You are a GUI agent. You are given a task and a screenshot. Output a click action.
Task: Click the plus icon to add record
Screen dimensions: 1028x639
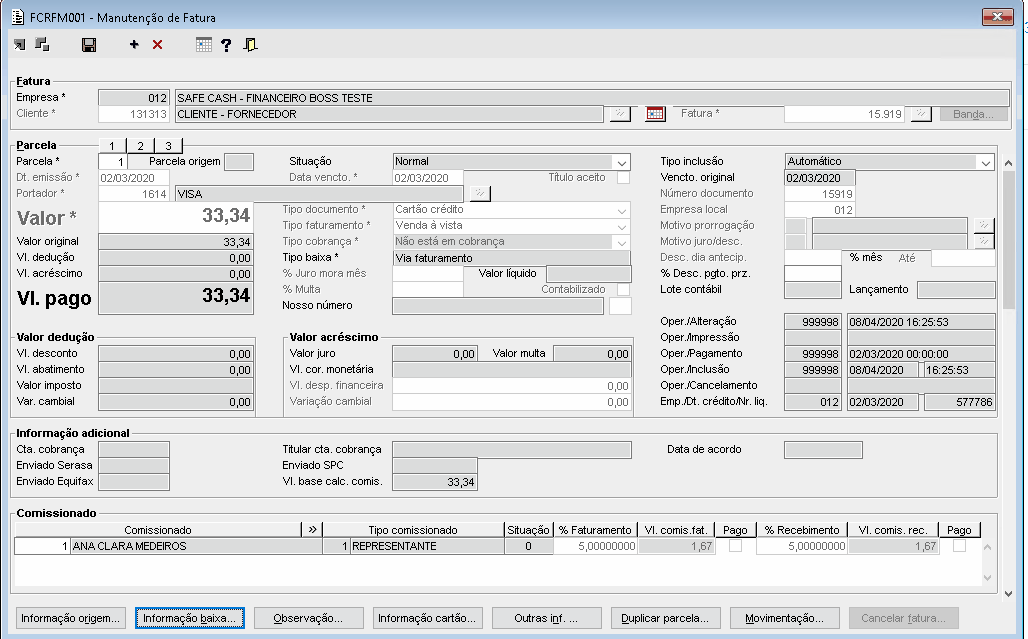point(134,45)
